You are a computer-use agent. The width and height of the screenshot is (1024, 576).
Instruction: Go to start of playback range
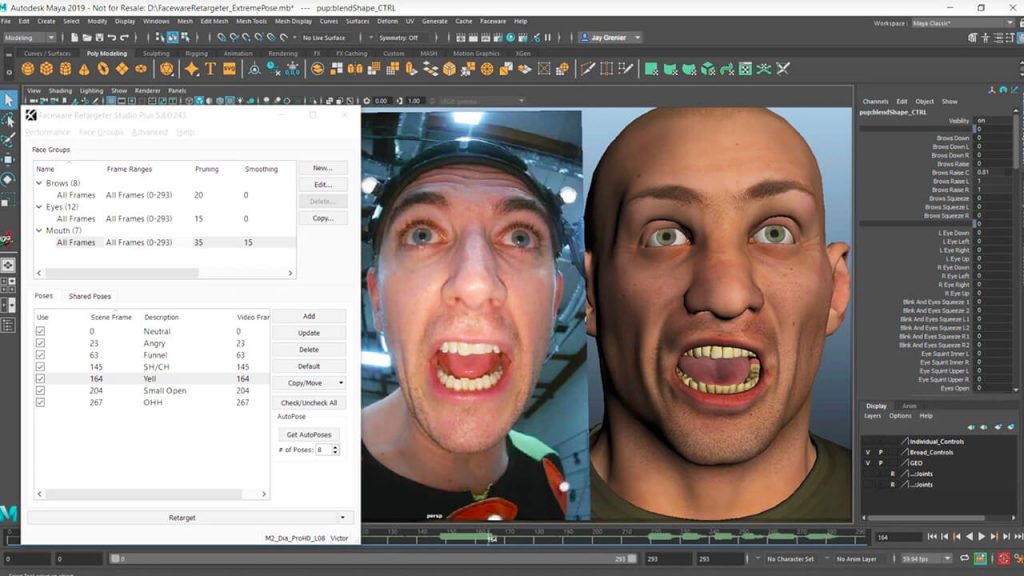pos(932,537)
